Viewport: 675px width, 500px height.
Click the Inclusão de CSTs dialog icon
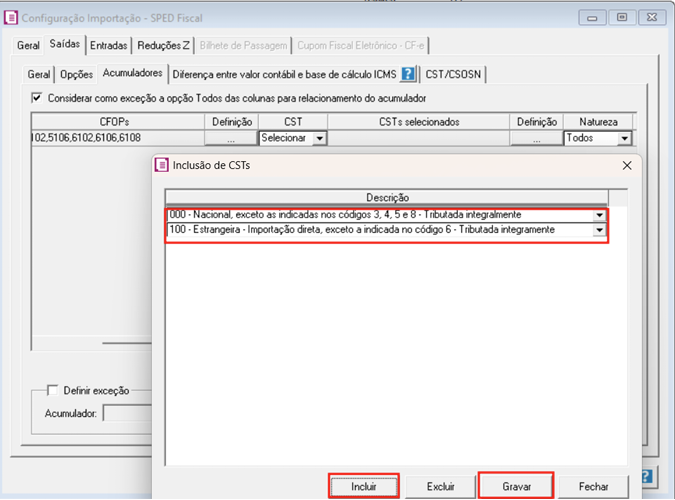162,165
